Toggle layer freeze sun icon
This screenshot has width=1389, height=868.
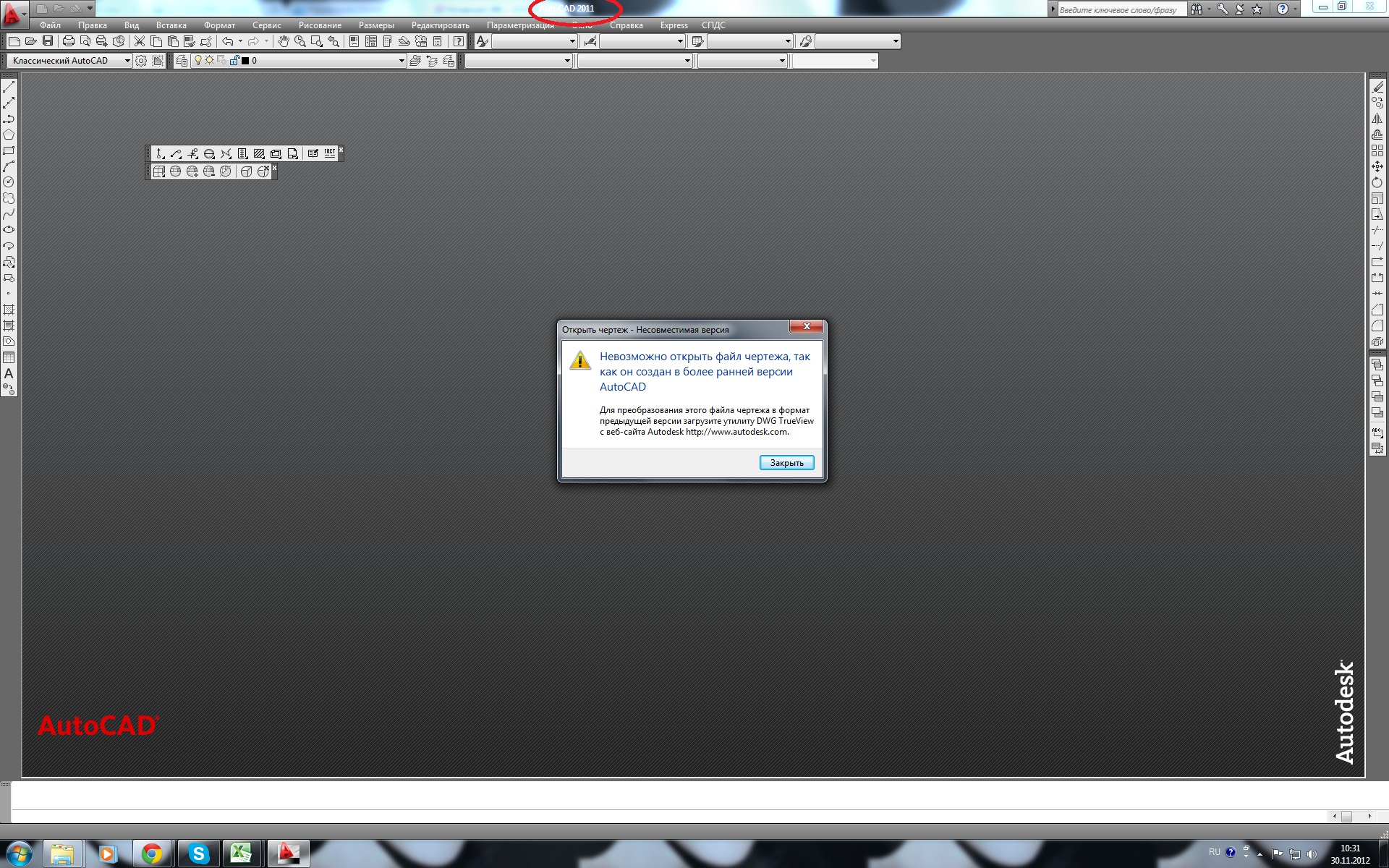pyautogui.click(x=209, y=61)
